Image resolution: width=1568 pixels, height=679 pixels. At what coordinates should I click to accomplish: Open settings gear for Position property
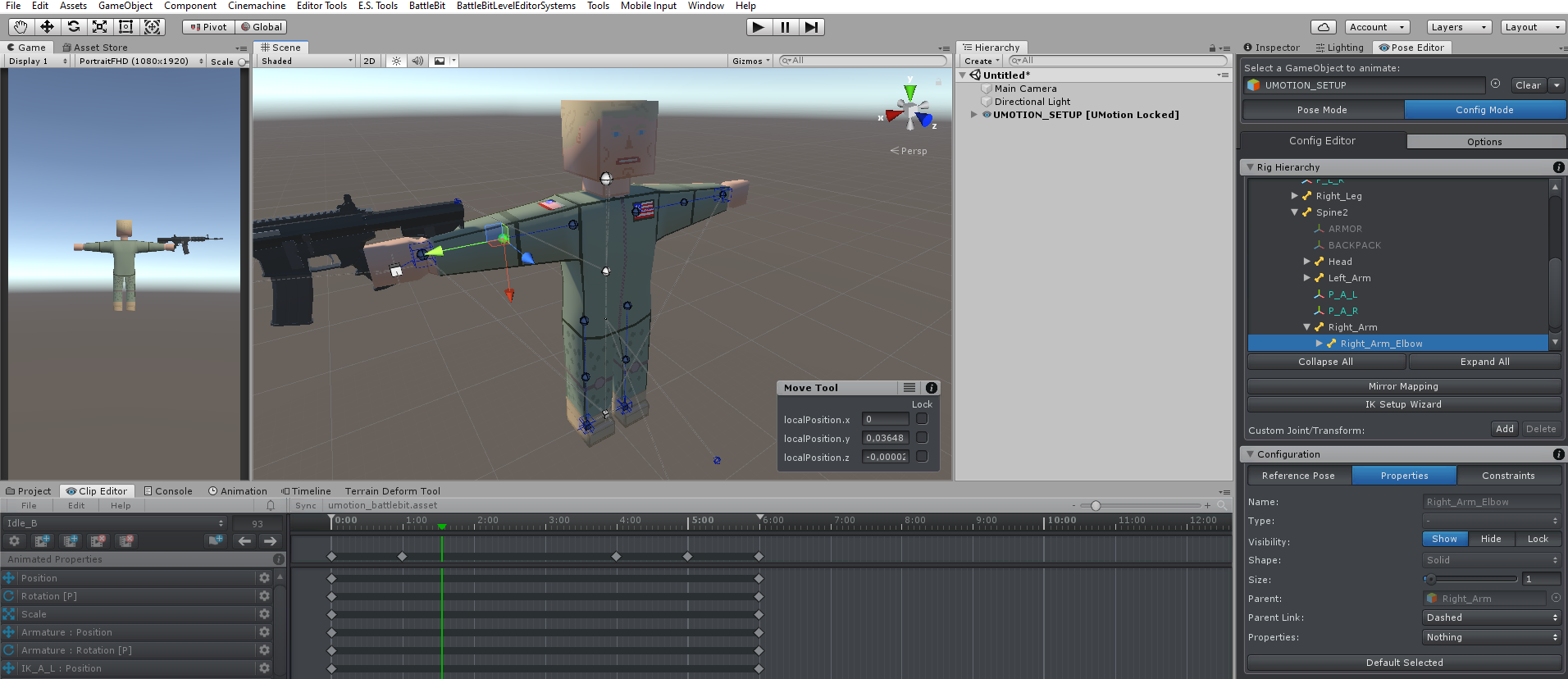(264, 578)
